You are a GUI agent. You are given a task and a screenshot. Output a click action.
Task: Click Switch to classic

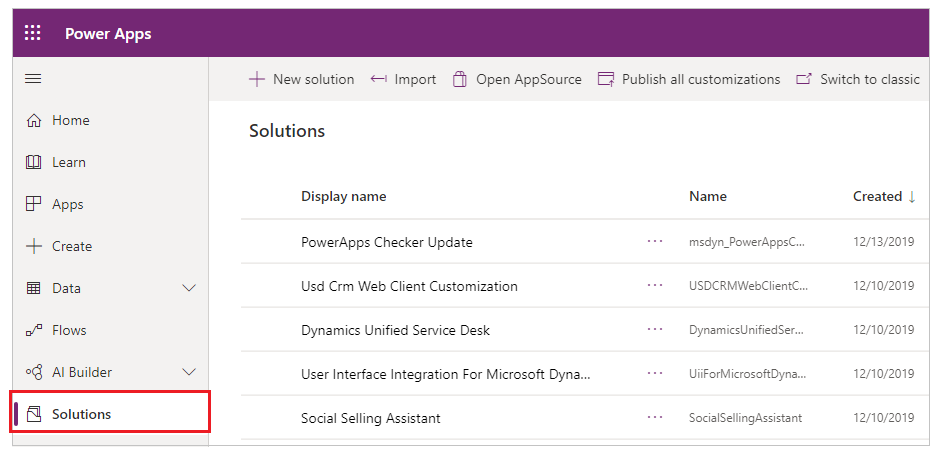click(858, 79)
